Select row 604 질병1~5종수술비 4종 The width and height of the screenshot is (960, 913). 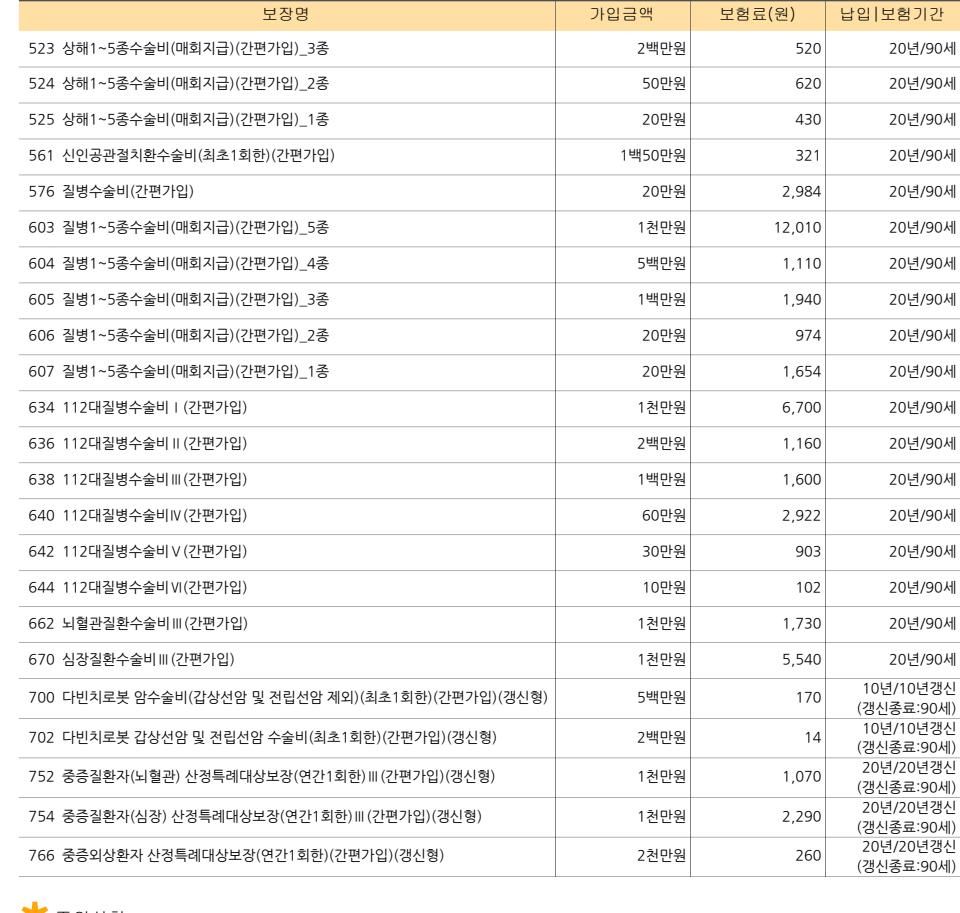[x=489, y=264]
